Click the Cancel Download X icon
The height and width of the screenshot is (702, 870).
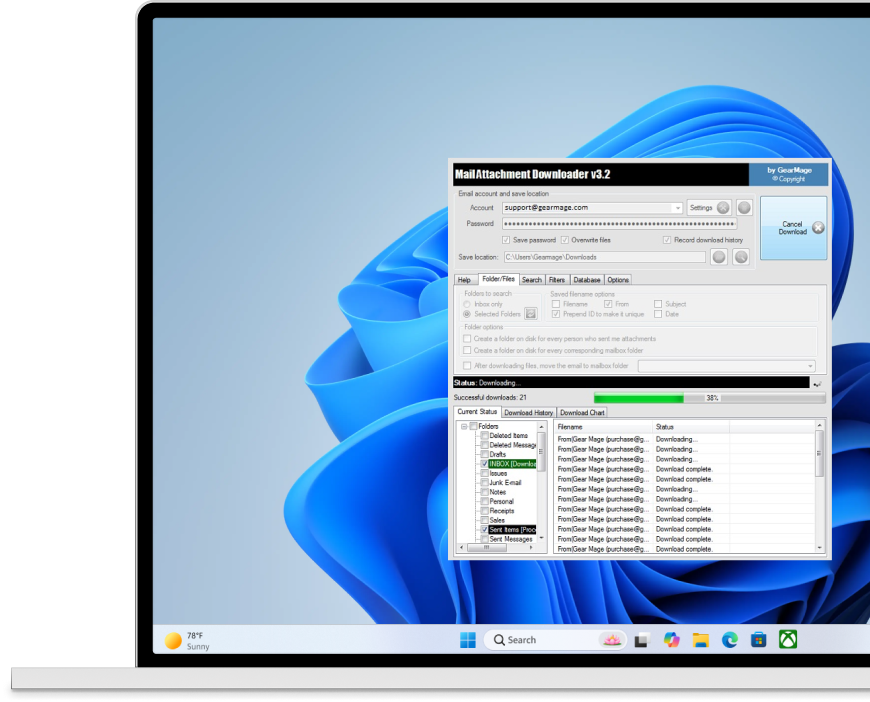[818, 228]
